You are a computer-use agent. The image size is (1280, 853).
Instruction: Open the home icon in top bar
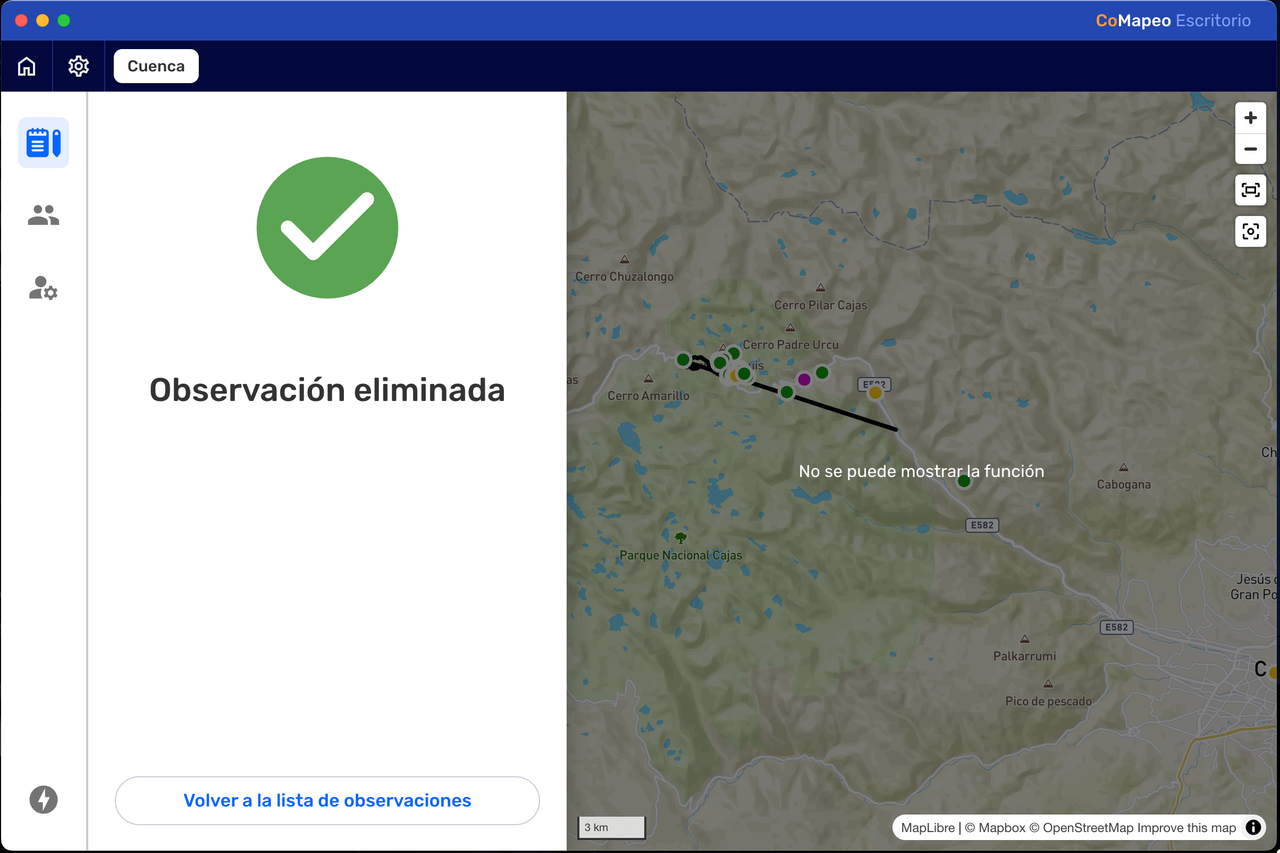(x=27, y=66)
